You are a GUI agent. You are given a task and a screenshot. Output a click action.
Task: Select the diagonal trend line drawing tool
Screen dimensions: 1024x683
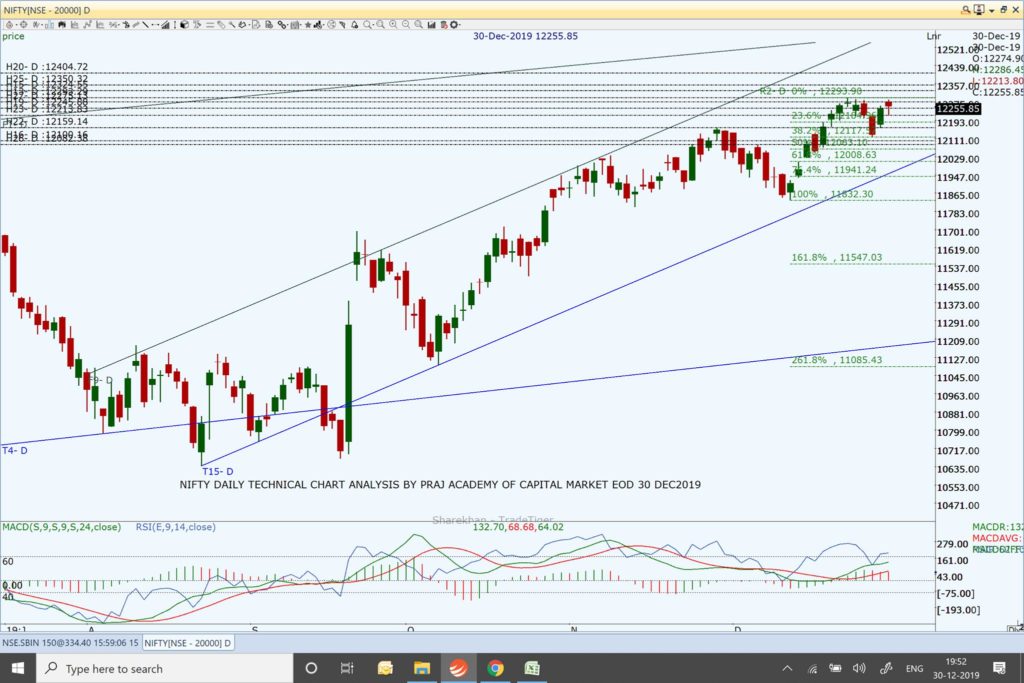click(145, 25)
